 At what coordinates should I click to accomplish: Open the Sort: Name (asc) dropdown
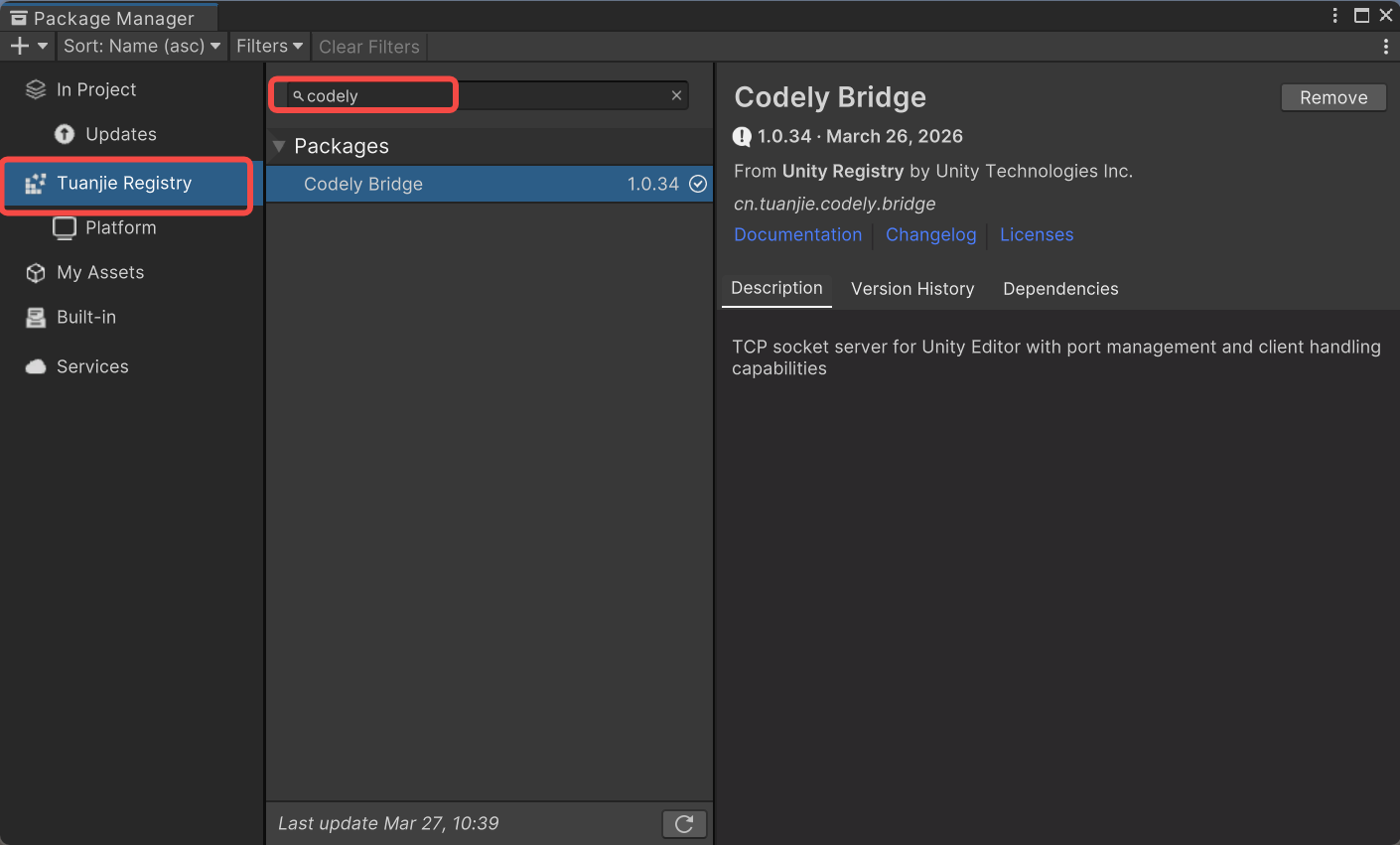point(142,46)
